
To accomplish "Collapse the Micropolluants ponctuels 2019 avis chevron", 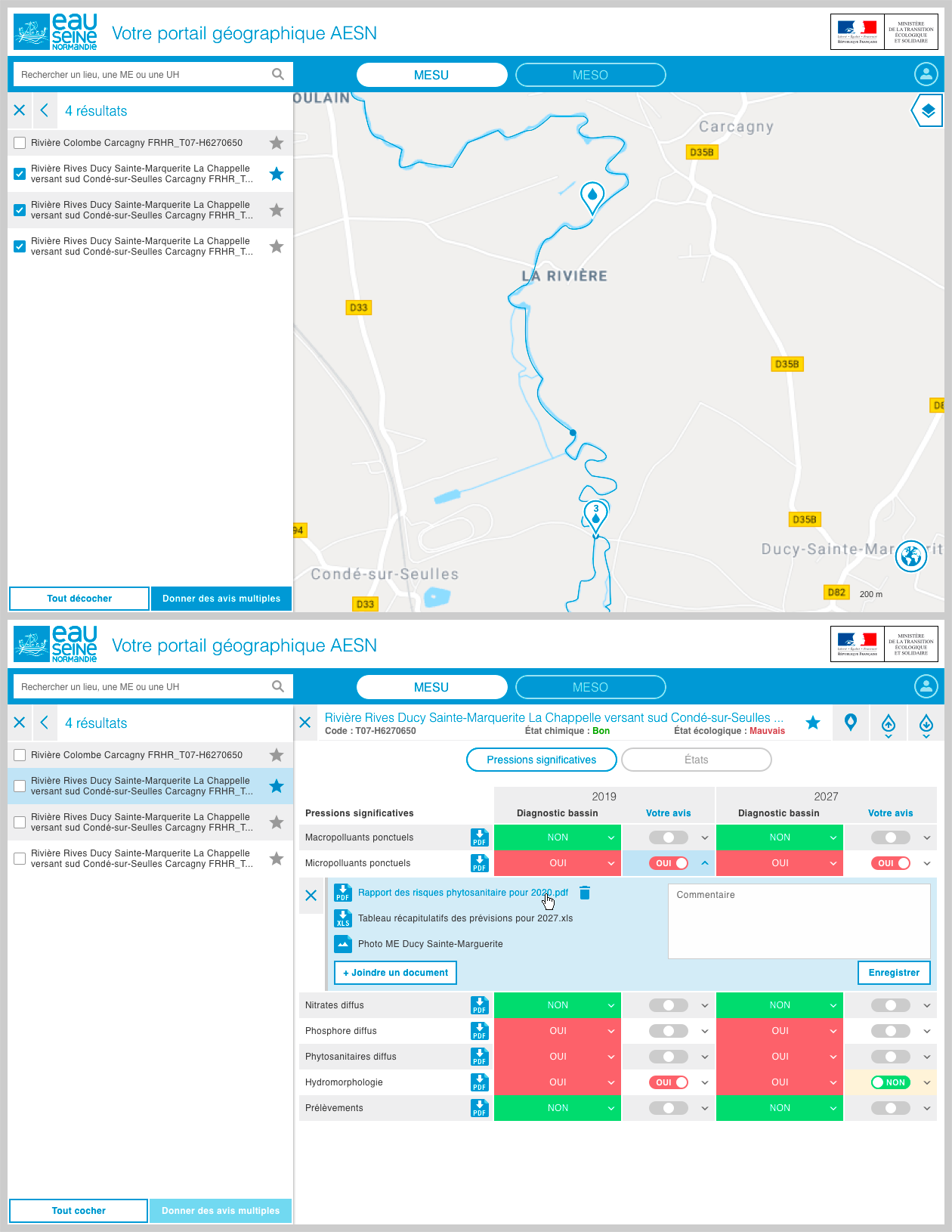I will click(x=704, y=863).
